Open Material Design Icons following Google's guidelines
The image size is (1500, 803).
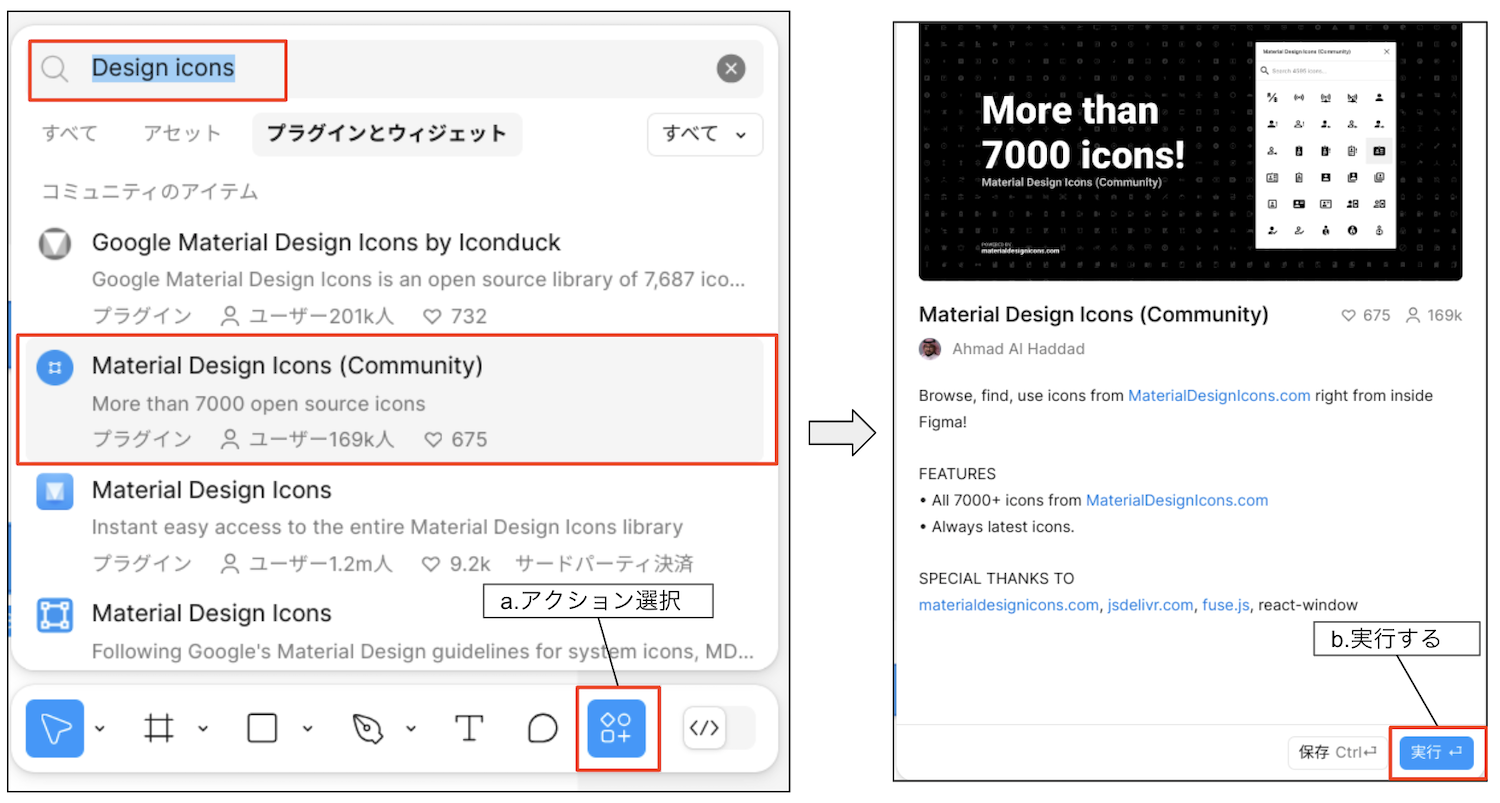[x=397, y=630]
